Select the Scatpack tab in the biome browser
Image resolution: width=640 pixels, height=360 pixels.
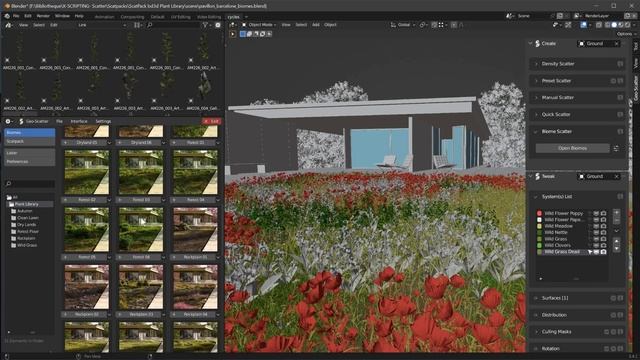[x=29, y=141]
